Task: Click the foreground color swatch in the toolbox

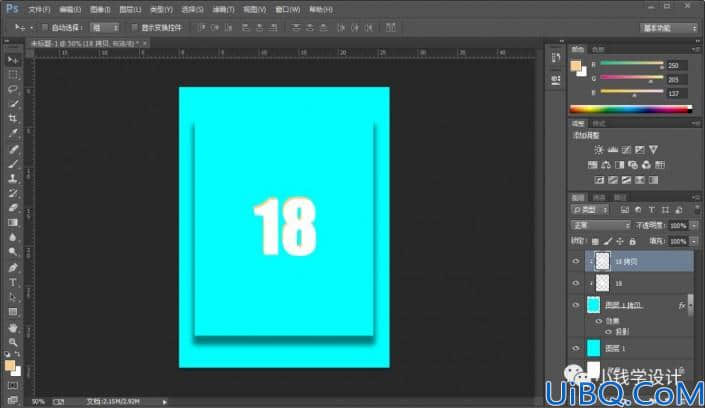Action: point(10,365)
